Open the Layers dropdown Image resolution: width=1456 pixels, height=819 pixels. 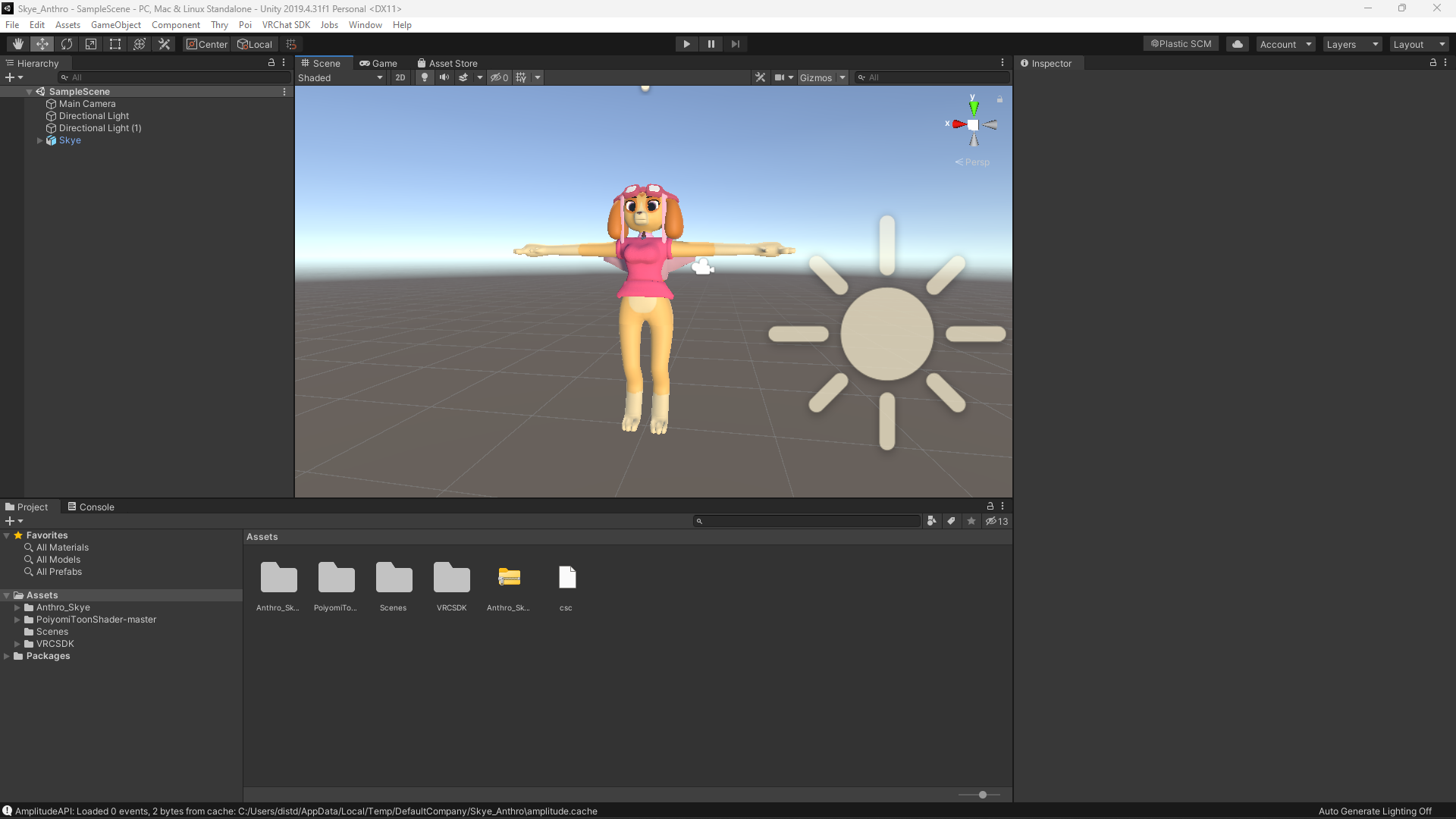tap(1351, 44)
